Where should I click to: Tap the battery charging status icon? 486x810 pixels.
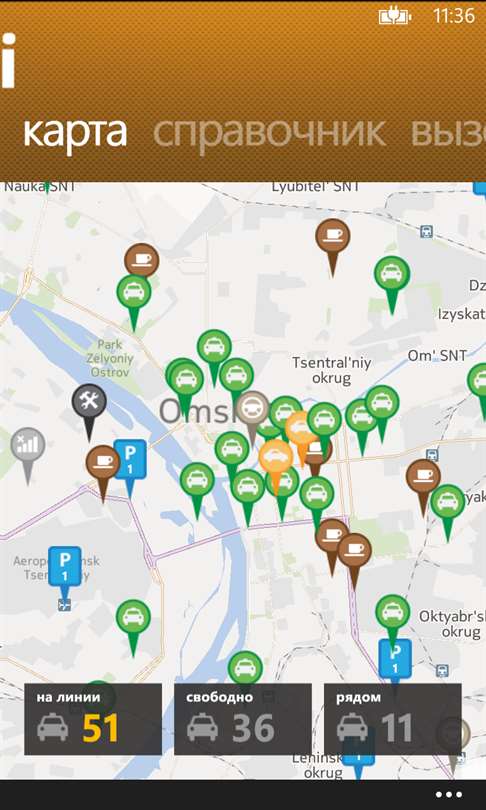point(395,17)
